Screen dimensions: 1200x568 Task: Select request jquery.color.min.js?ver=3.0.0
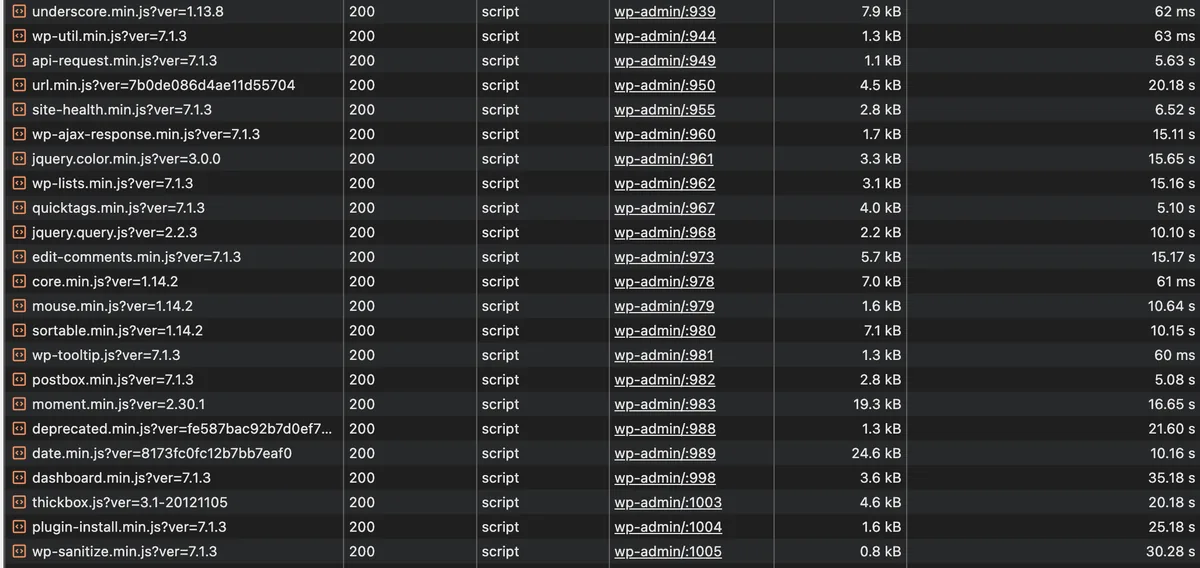tap(126, 159)
